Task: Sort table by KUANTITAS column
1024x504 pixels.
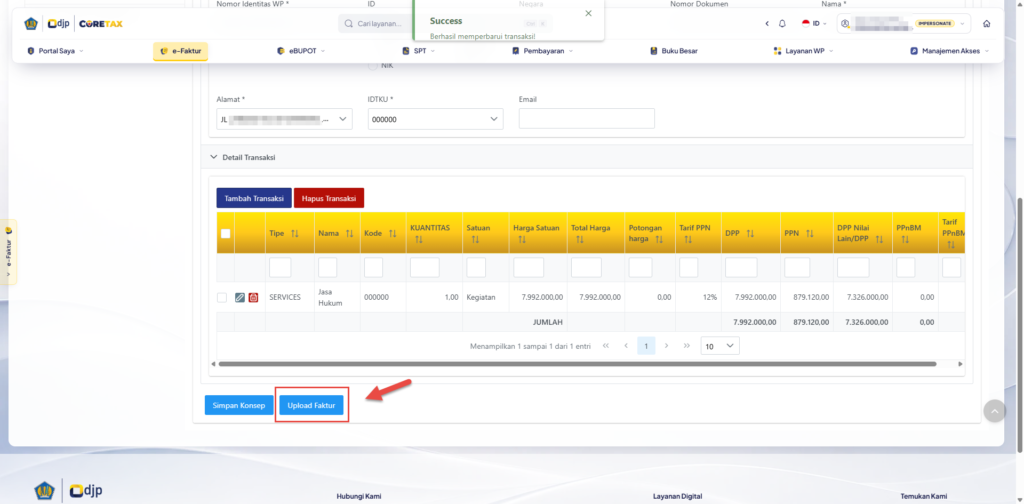Action: [x=419, y=240]
